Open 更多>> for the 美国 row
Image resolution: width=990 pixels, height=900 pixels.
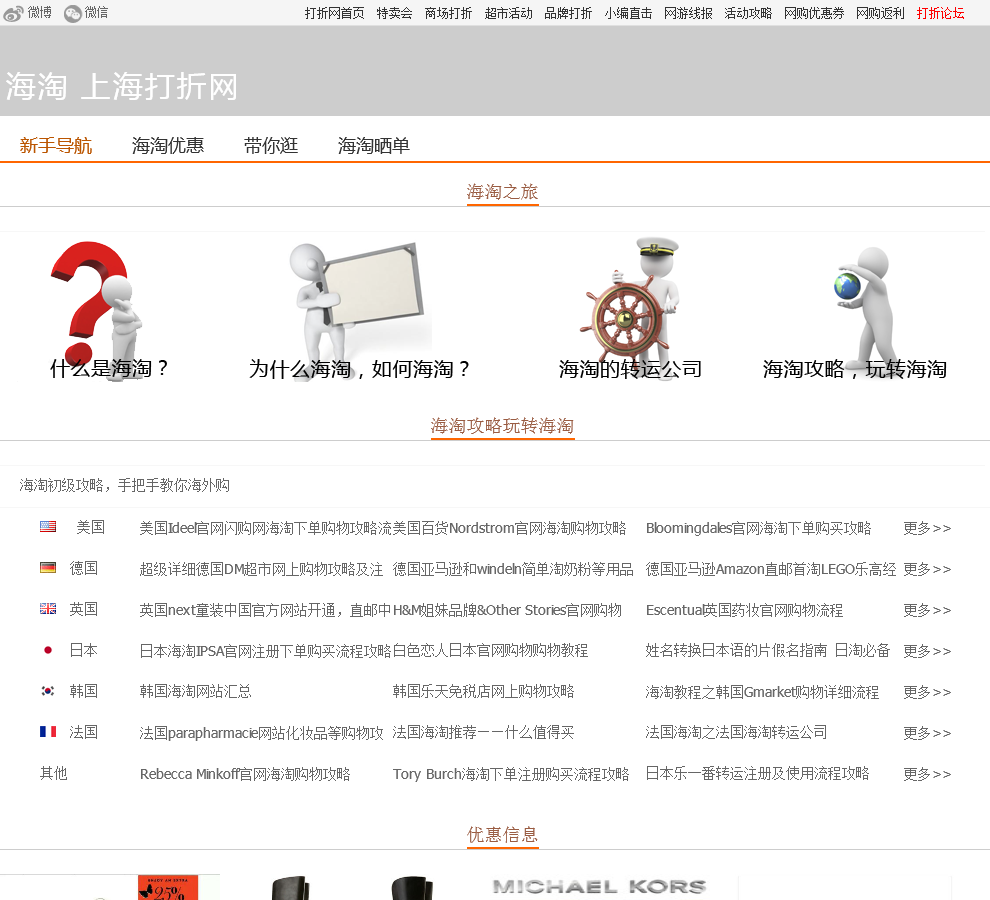pyautogui.click(x=927, y=528)
